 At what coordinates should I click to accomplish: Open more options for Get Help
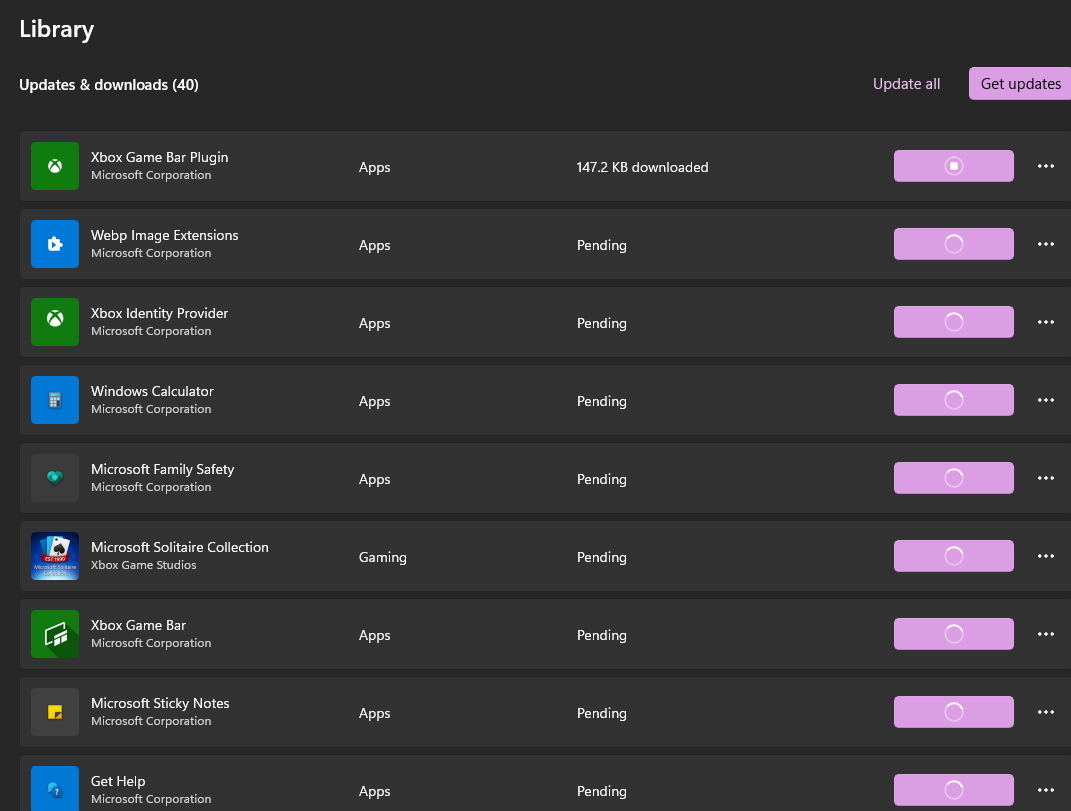tap(1046, 789)
